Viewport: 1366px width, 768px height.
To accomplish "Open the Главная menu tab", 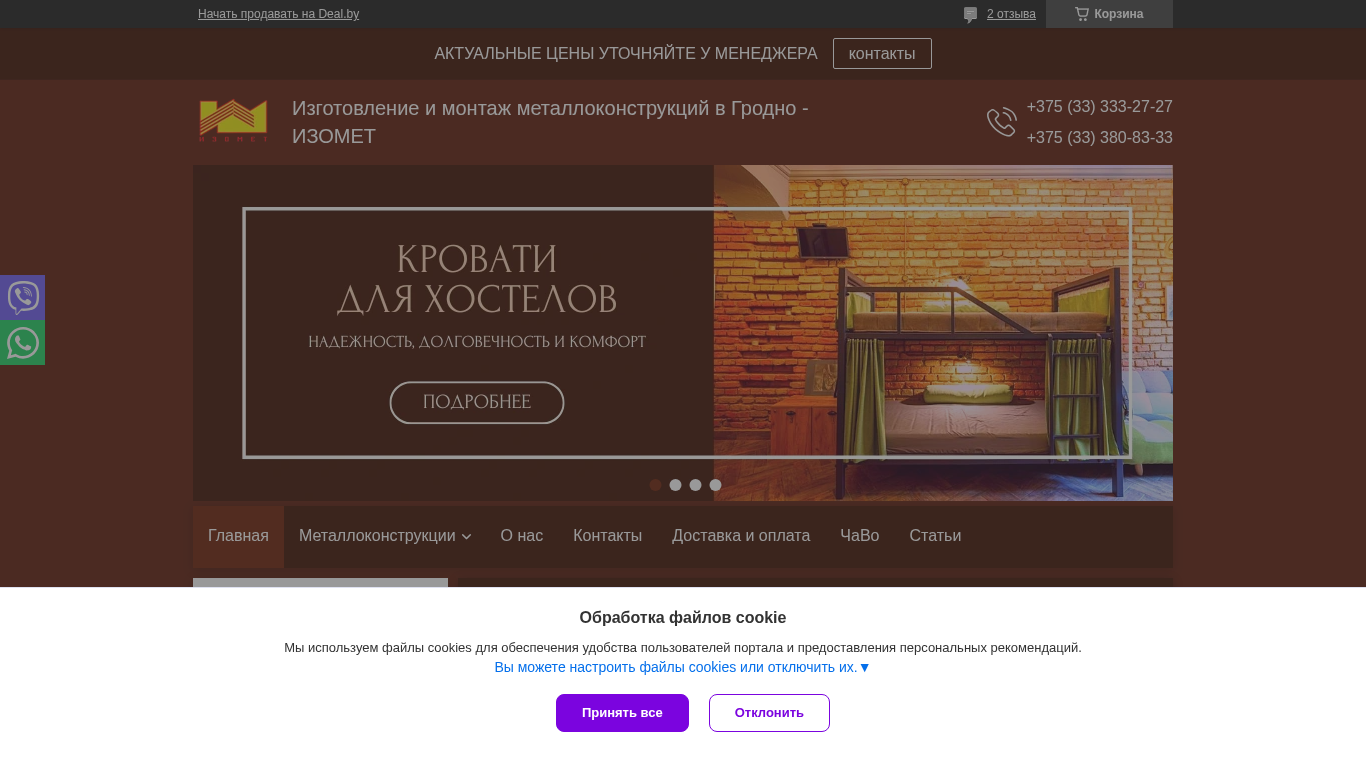I will point(238,536).
